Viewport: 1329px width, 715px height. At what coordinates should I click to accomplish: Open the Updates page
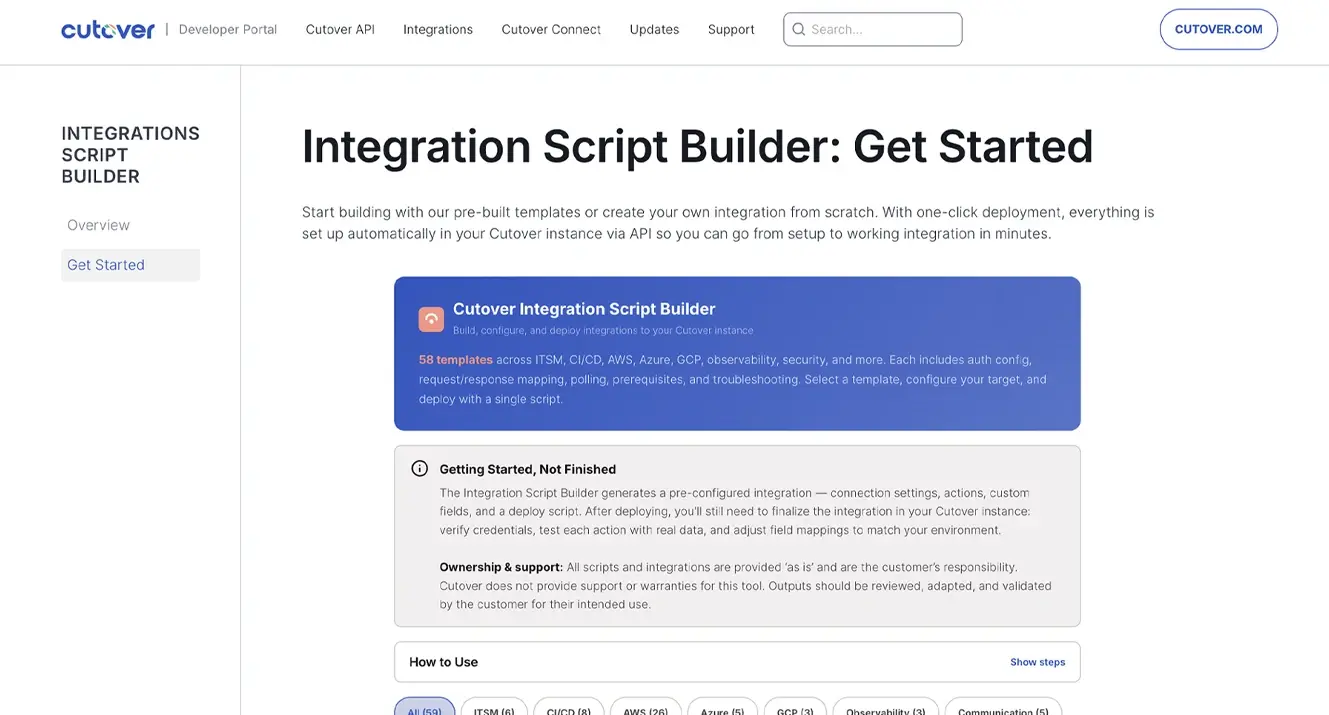tap(654, 29)
